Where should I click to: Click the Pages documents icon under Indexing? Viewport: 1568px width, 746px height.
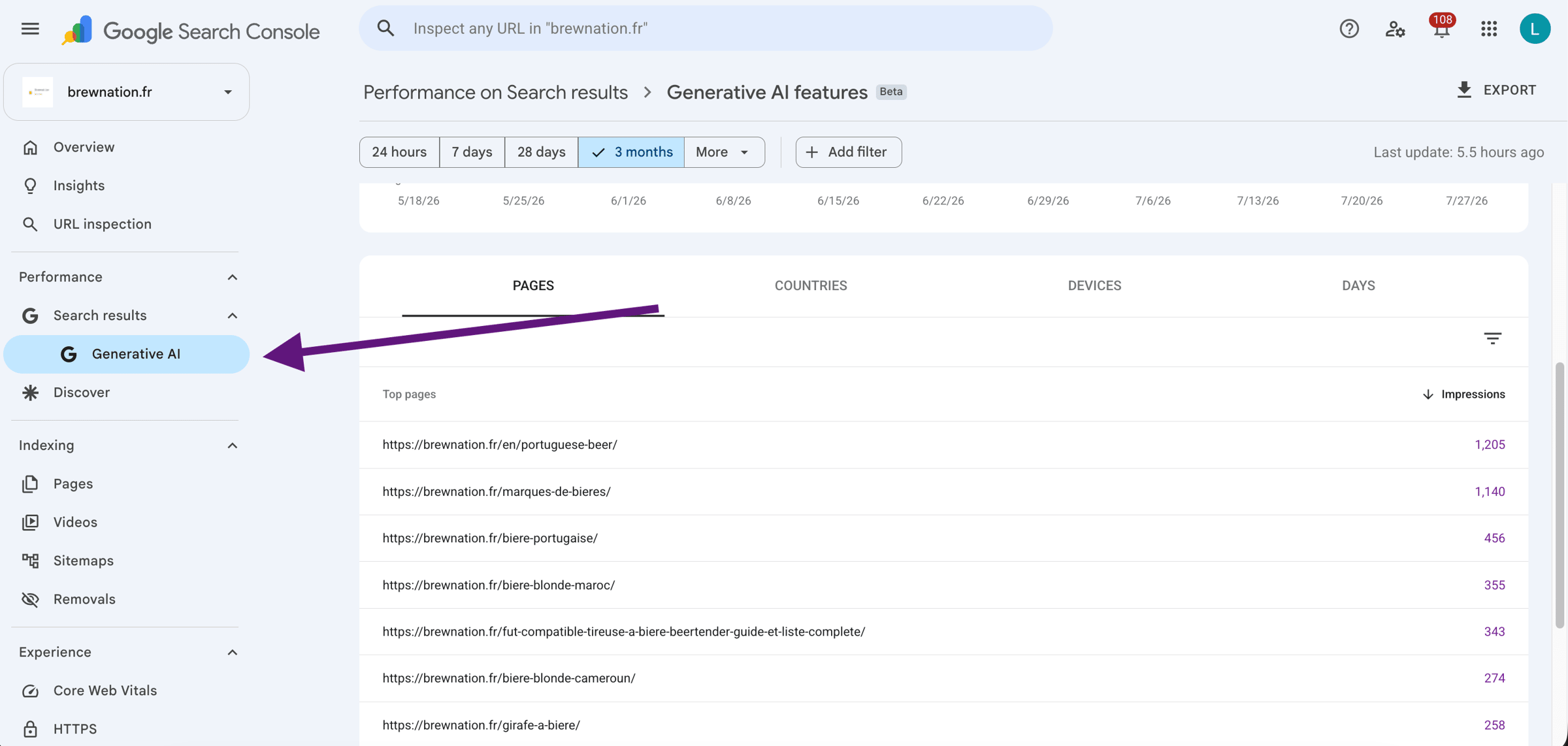30,484
